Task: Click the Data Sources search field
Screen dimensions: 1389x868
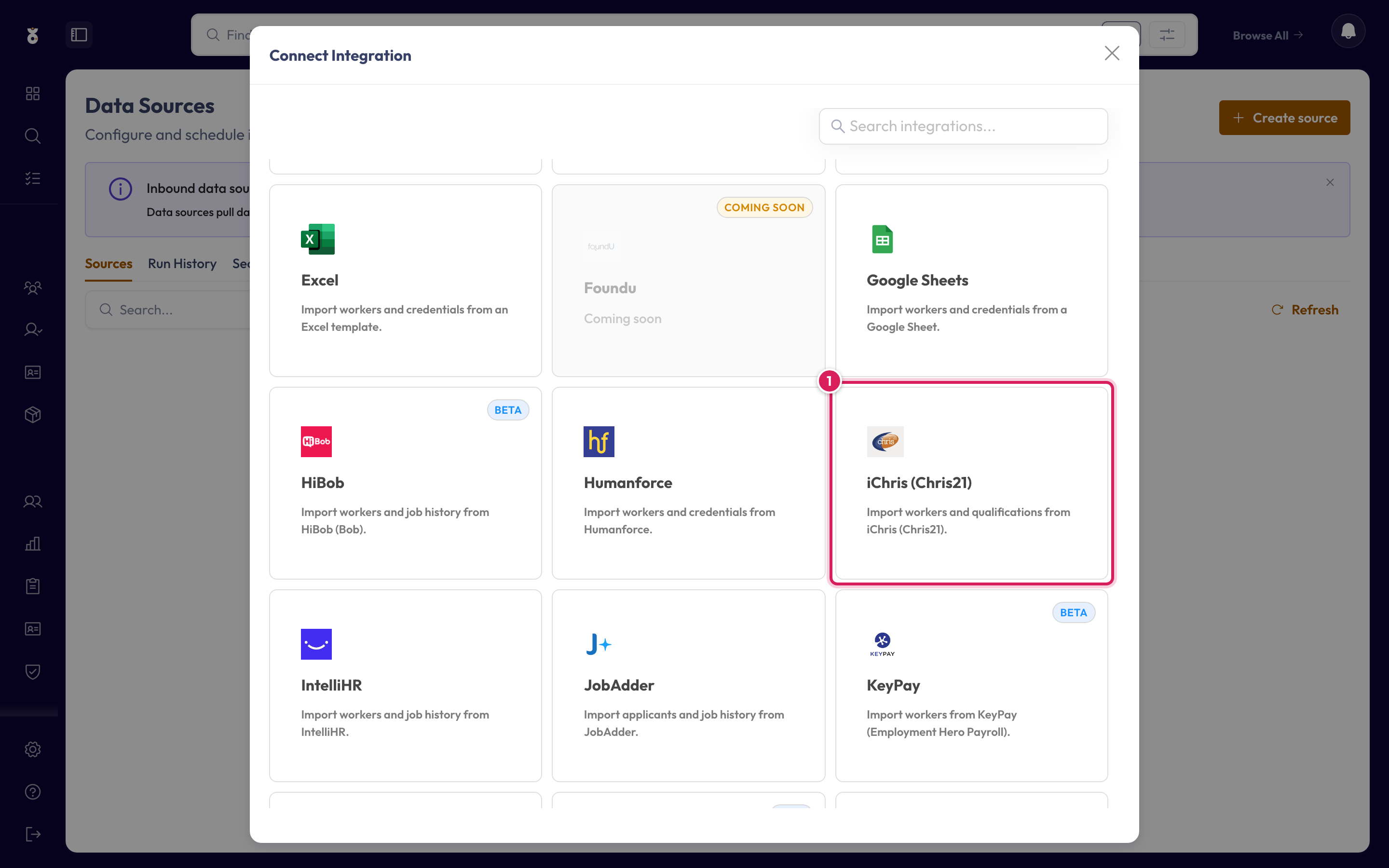Action: pyautogui.click(x=168, y=310)
